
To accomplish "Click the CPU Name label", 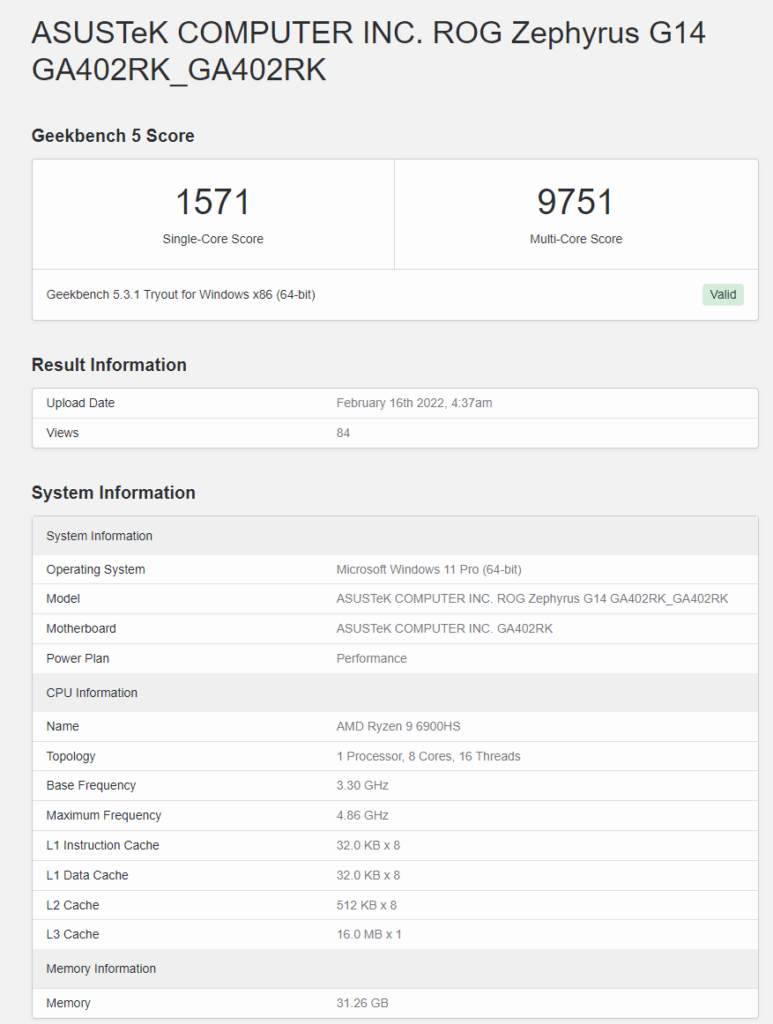I will [x=62, y=726].
